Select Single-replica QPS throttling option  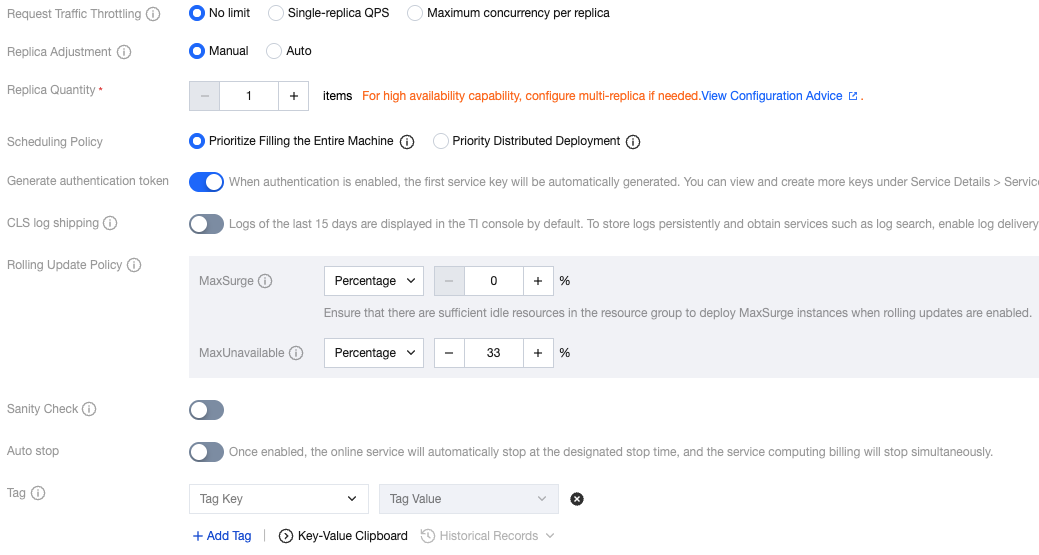275,13
